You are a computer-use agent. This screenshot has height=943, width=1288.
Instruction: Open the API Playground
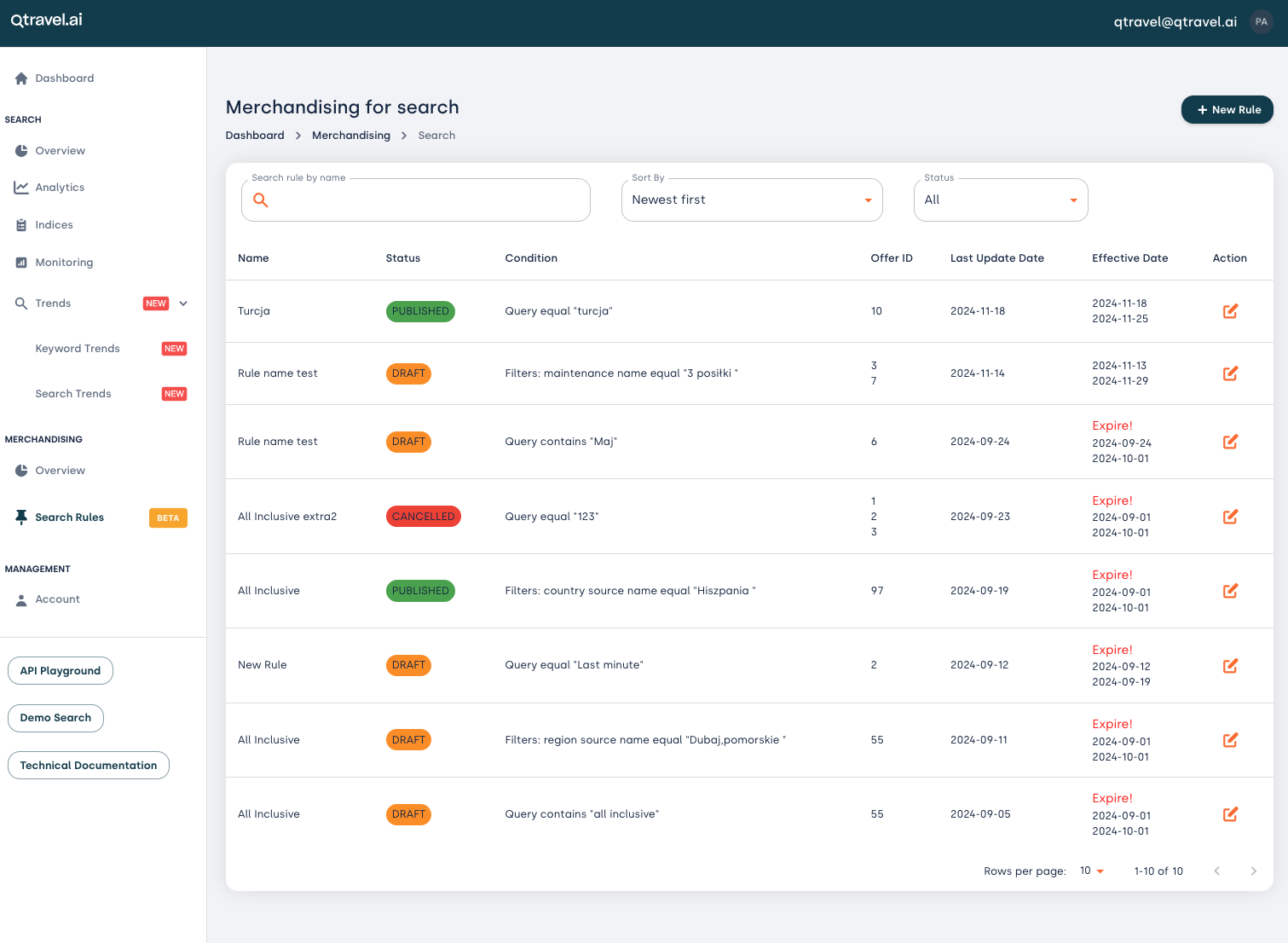[61, 671]
